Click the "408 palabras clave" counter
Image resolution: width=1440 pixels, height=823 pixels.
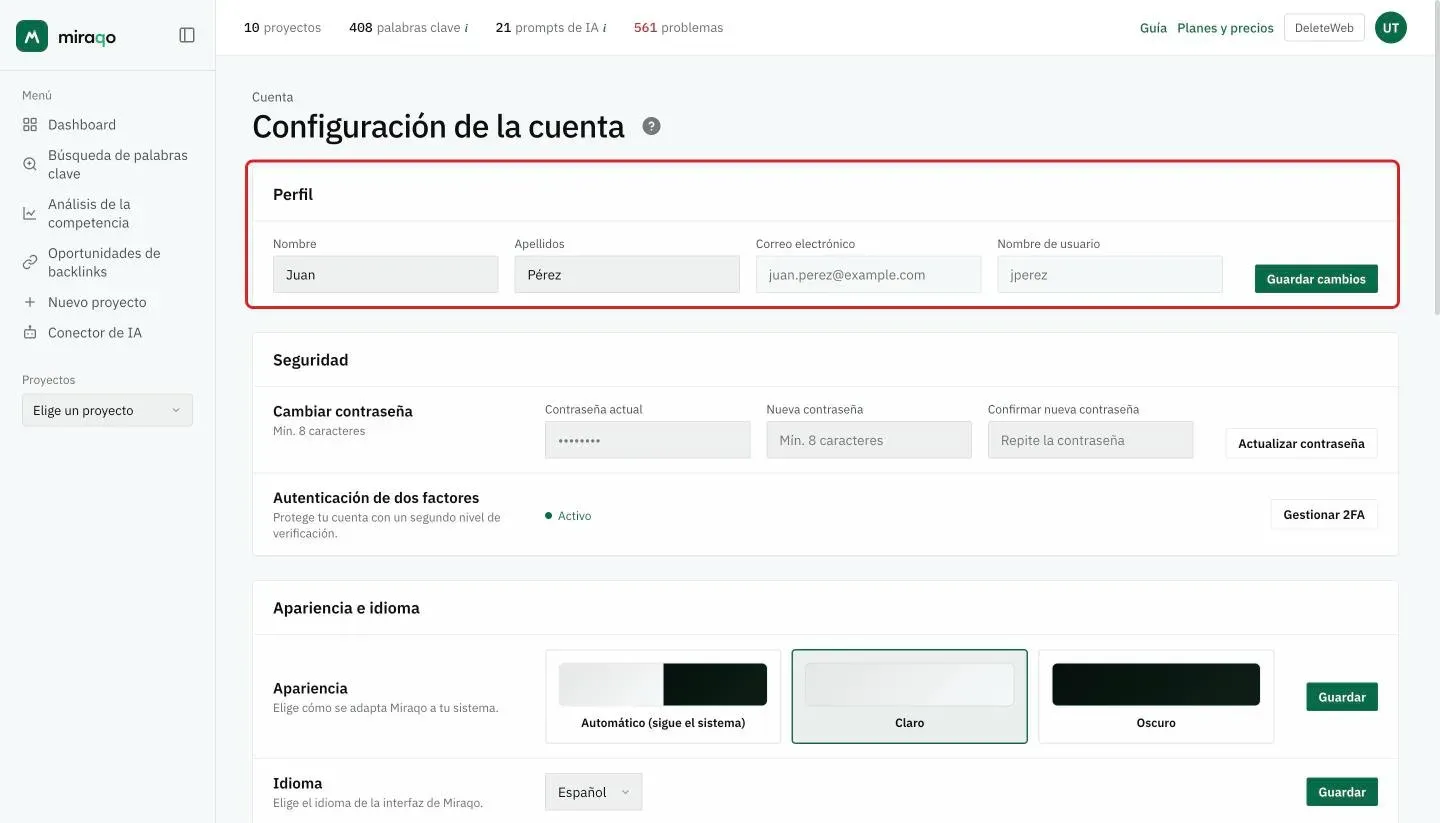(x=405, y=28)
